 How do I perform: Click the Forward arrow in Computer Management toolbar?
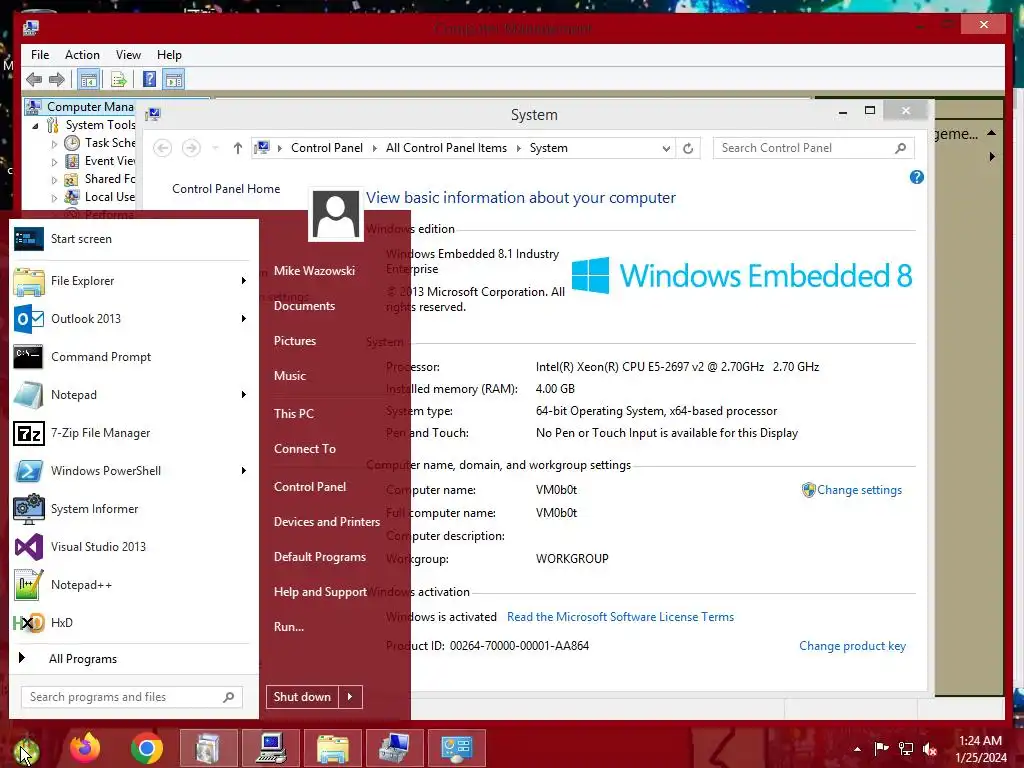[x=57, y=80]
